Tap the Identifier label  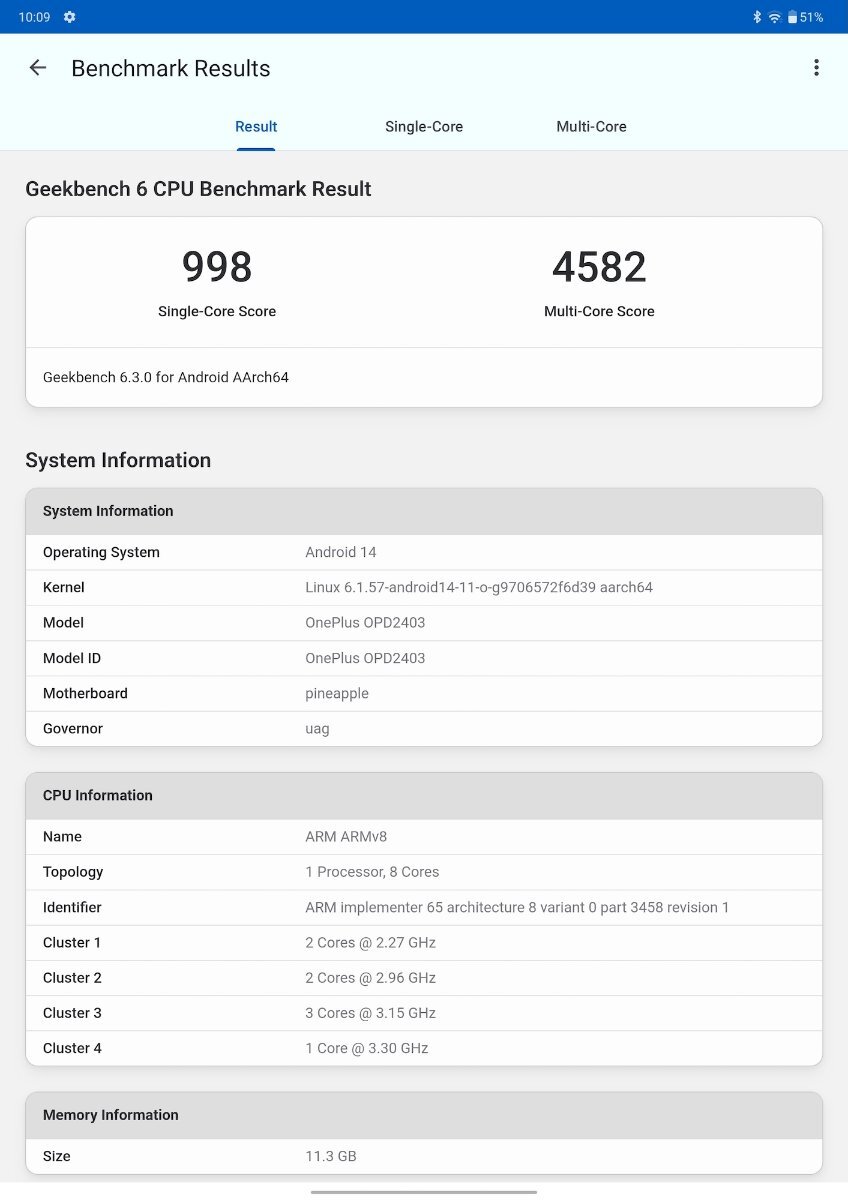click(x=72, y=907)
